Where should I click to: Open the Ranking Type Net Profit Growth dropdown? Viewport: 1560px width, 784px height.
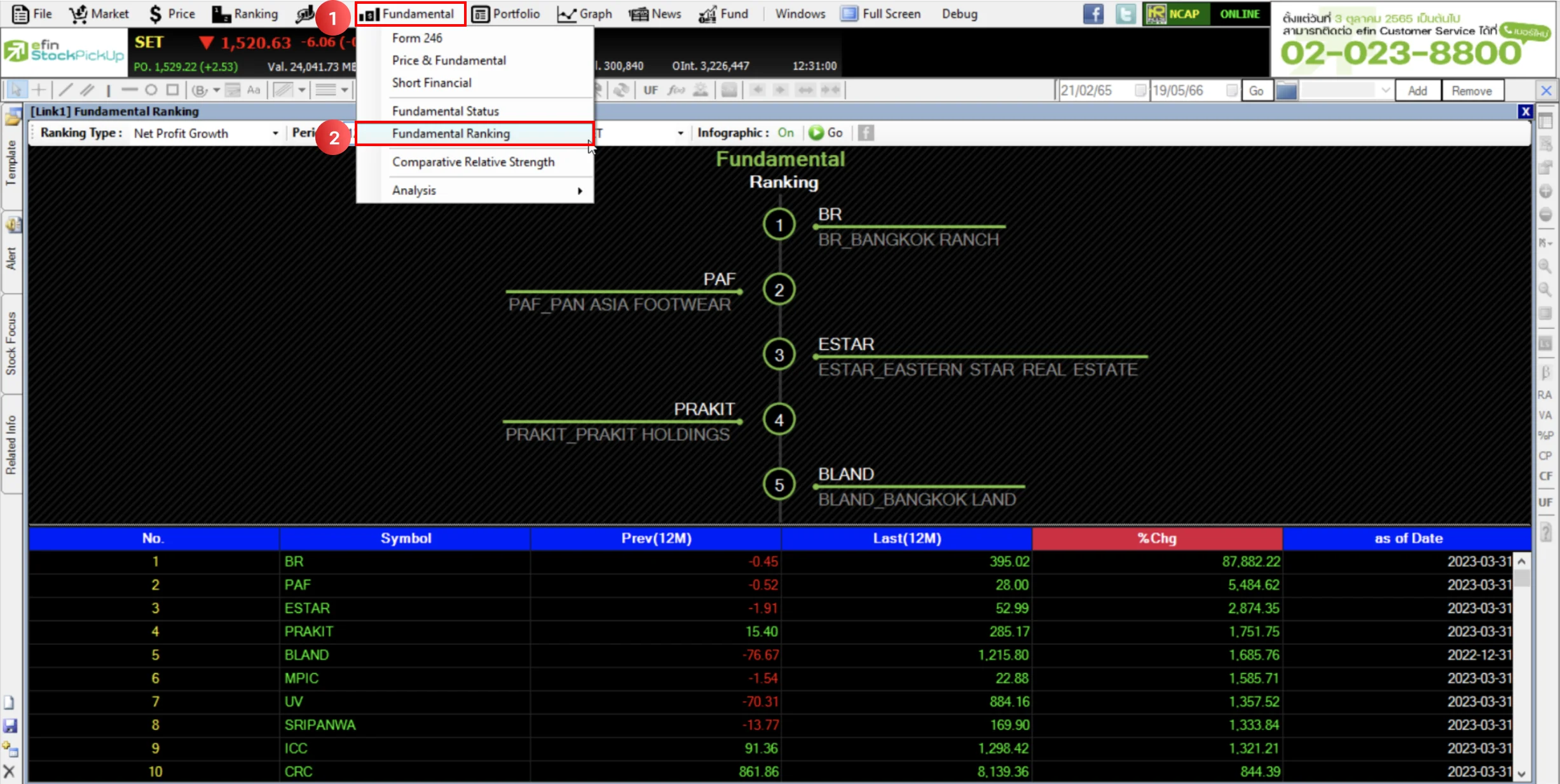click(x=206, y=133)
